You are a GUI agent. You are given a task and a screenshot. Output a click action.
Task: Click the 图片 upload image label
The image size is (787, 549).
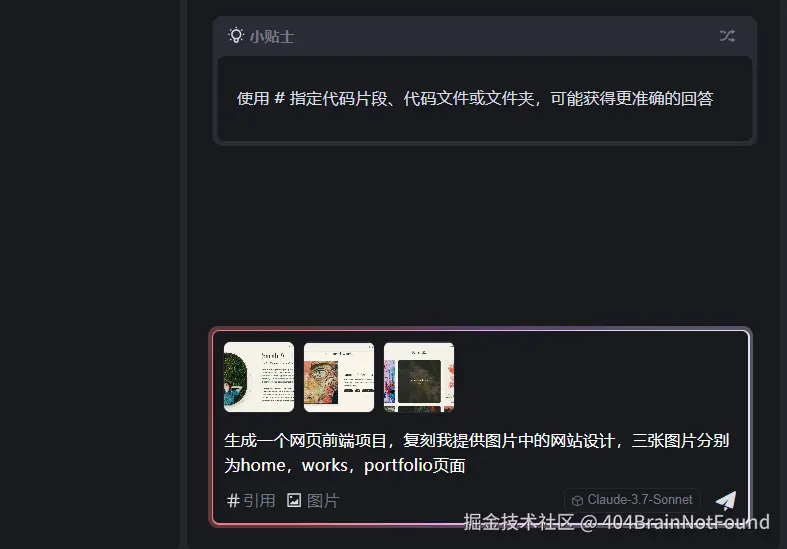coord(323,500)
